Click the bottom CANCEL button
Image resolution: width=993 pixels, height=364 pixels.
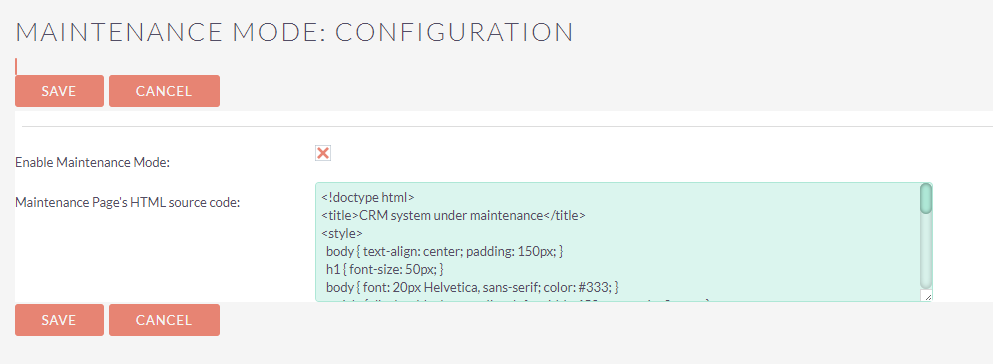tap(165, 320)
